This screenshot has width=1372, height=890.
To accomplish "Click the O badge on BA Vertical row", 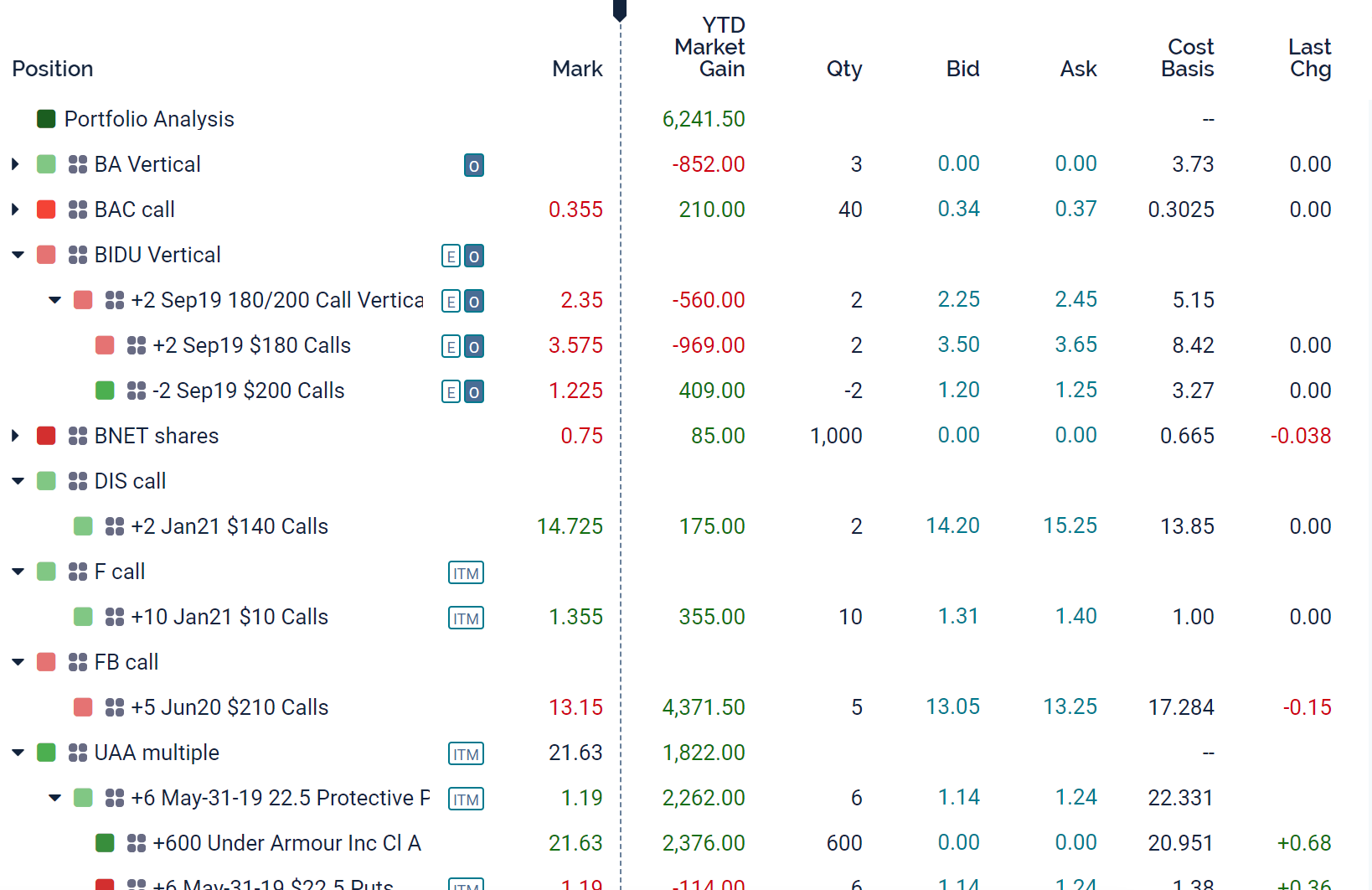I will pyautogui.click(x=474, y=166).
